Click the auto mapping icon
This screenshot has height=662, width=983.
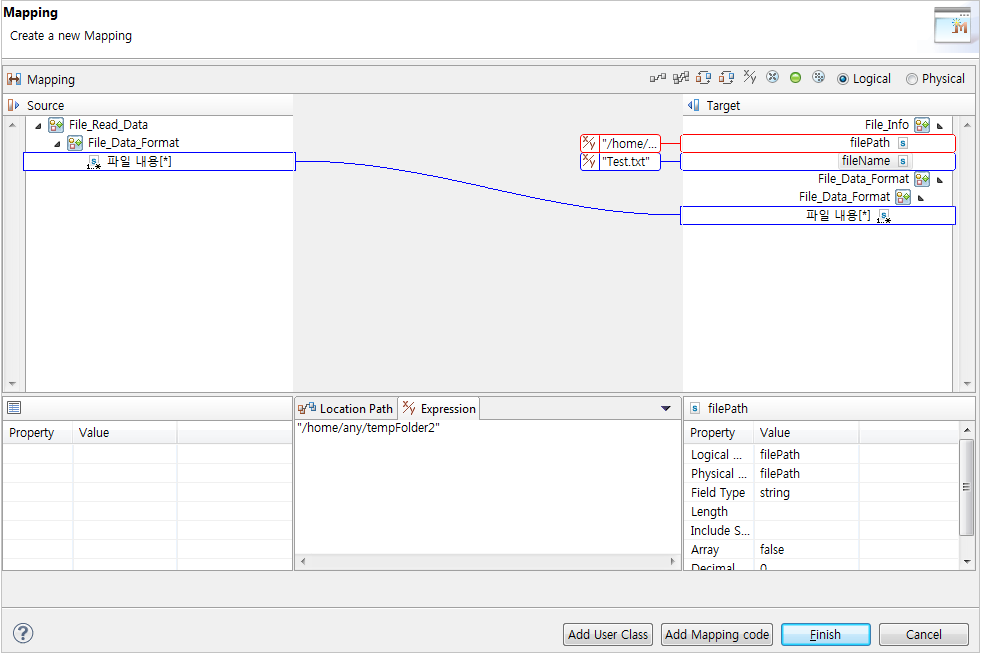tap(681, 77)
